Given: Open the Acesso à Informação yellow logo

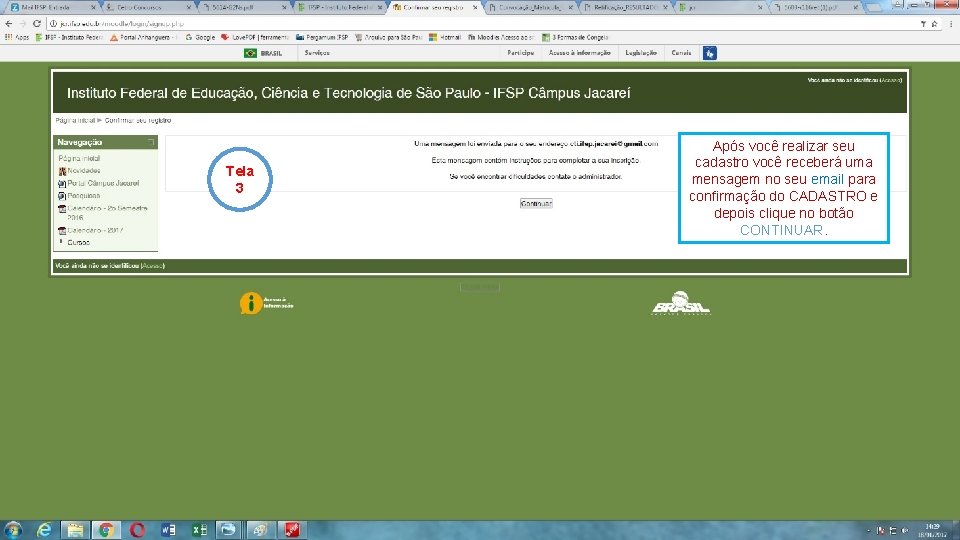Looking at the screenshot, I should point(266,303).
